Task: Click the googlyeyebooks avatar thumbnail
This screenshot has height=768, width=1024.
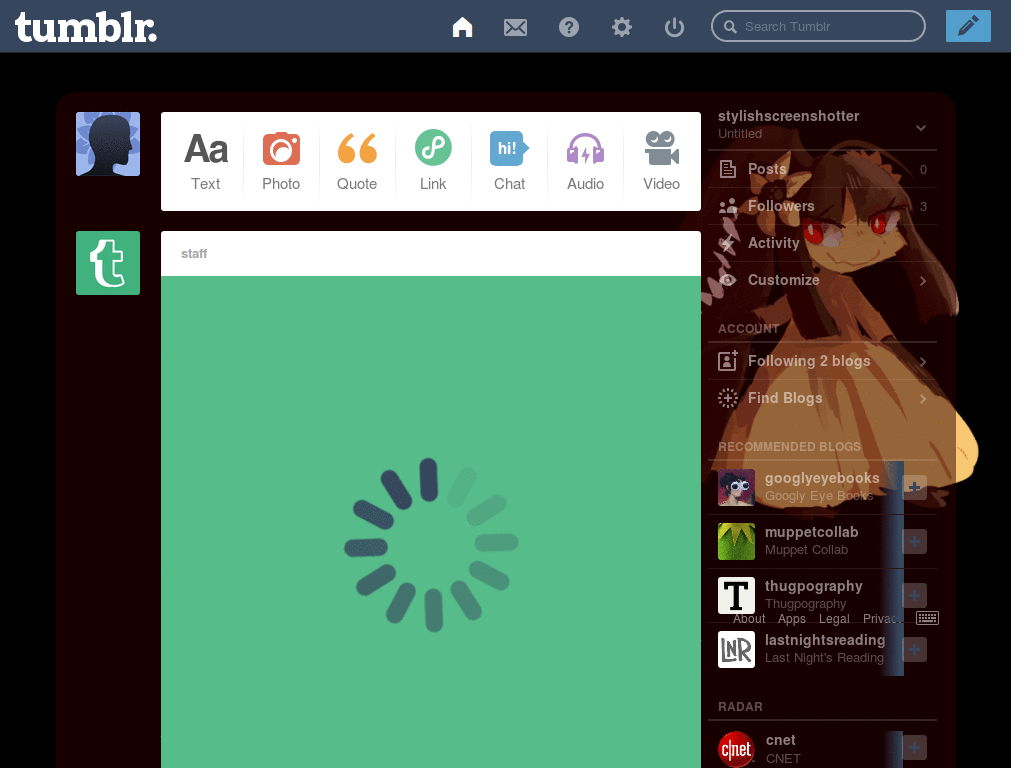Action: (x=736, y=487)
